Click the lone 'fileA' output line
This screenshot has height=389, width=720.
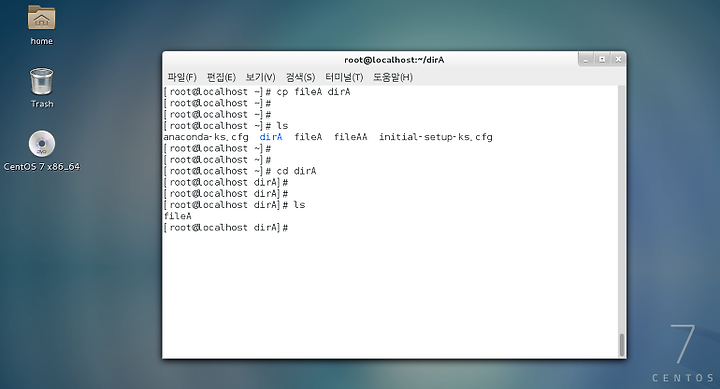pos(177,216)
